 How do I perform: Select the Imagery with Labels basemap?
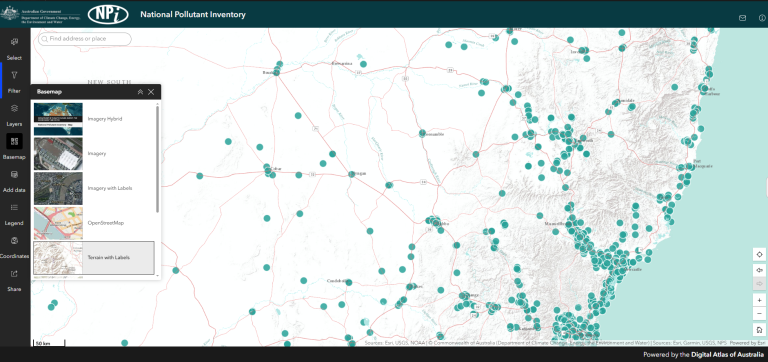coord(94,189)
